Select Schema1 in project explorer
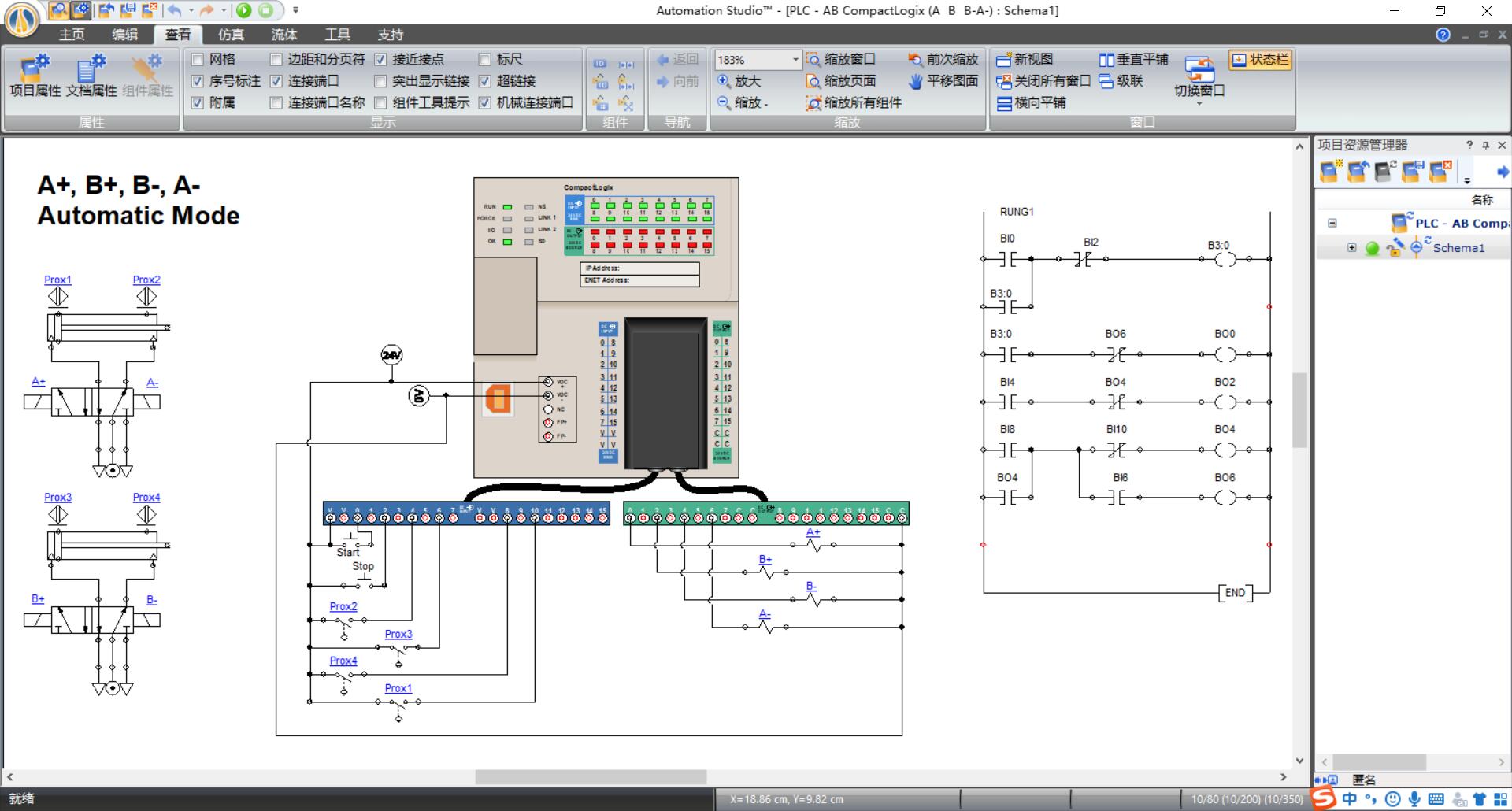1512x811 pixels. (x=1458, y=247)
